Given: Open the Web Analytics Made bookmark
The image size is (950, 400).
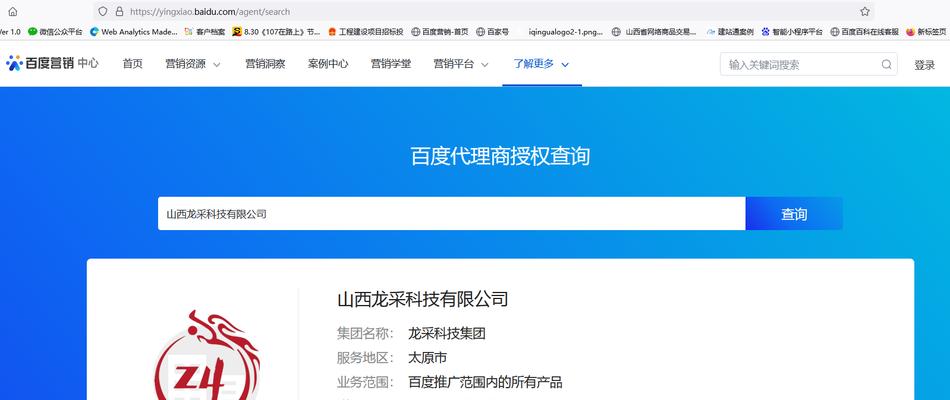Looking at the screenshot, I should pos(133,32).
